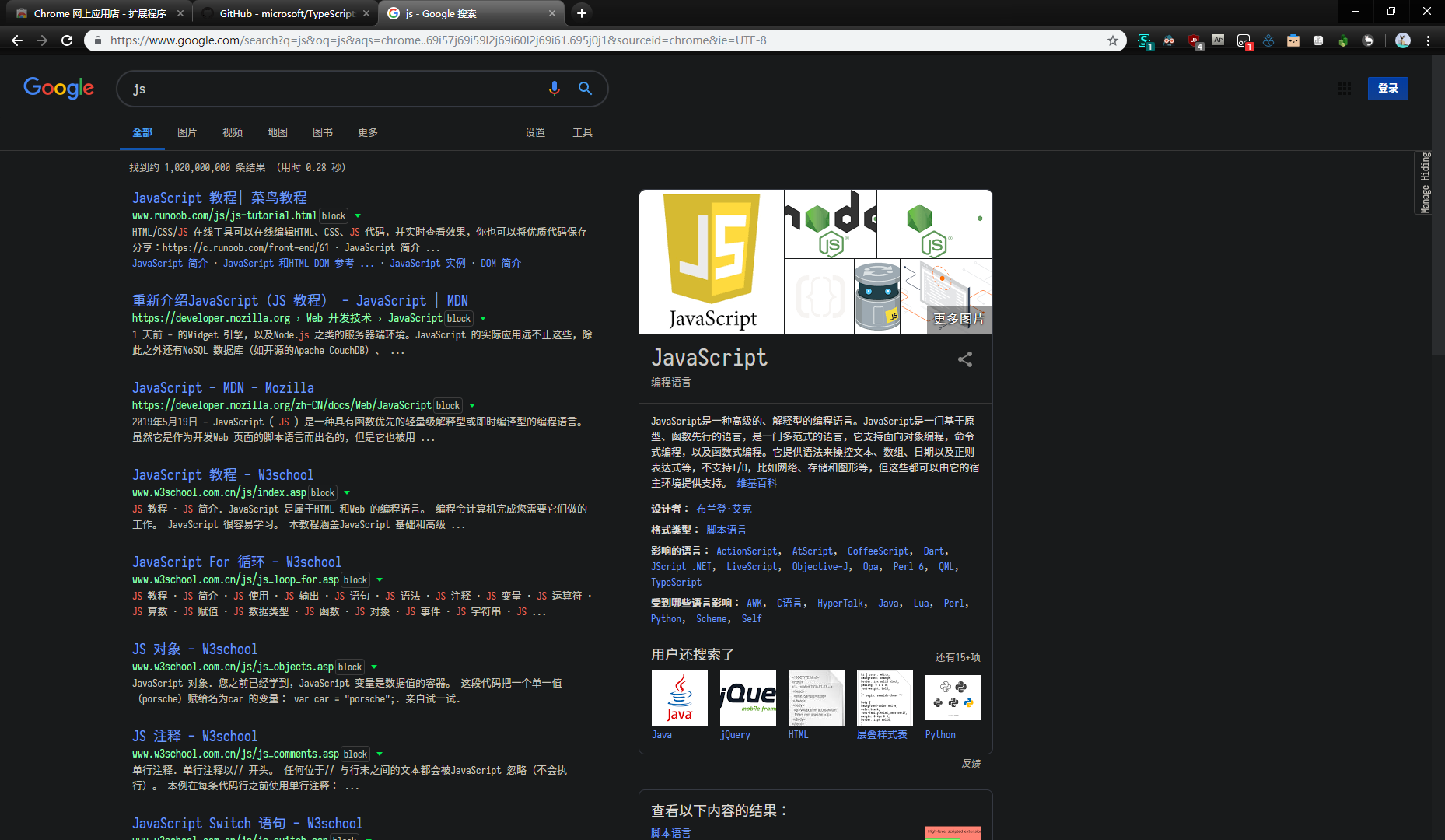
Task: Share the JavaScript knowledge panel
Action: point(965,359)
